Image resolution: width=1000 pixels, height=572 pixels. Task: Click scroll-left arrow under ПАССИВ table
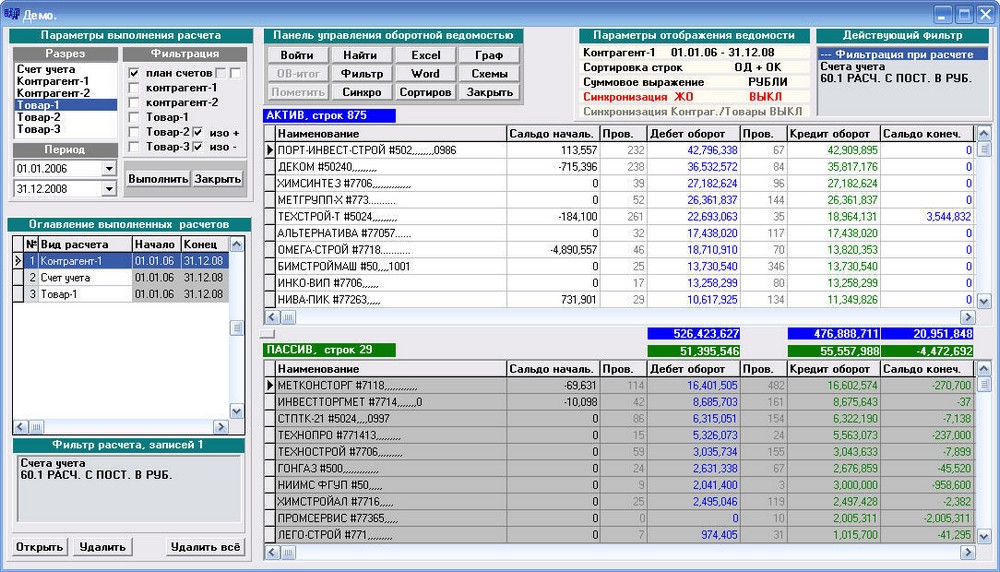(x=272, y=552)
